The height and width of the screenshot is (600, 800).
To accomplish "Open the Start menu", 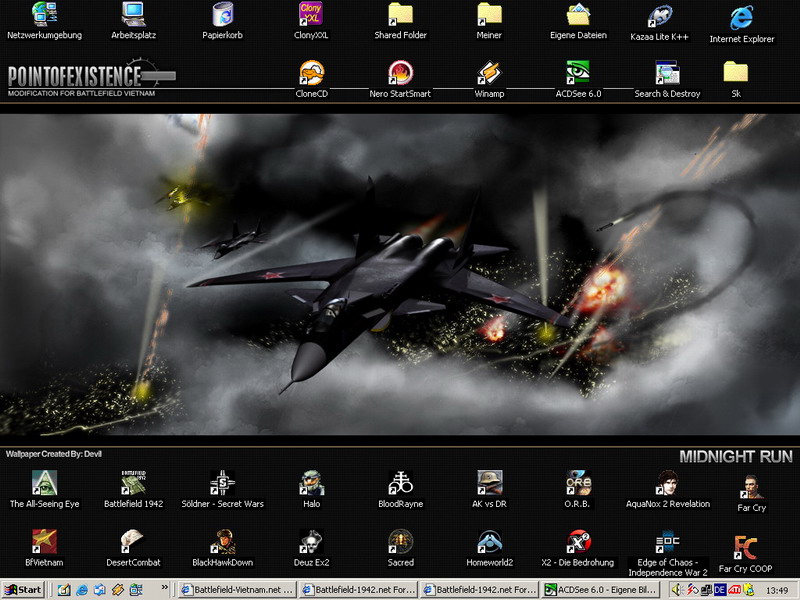I will [23, 590].
